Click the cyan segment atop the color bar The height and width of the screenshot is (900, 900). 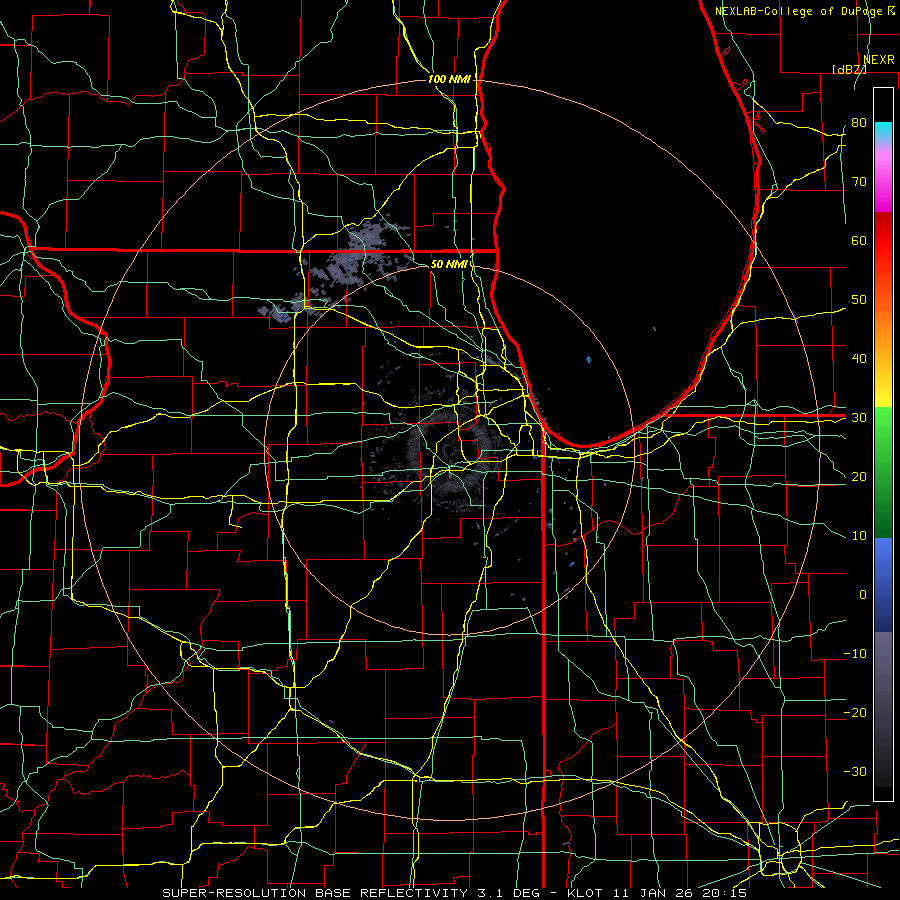pyautogui.click(x=883, y=132)
